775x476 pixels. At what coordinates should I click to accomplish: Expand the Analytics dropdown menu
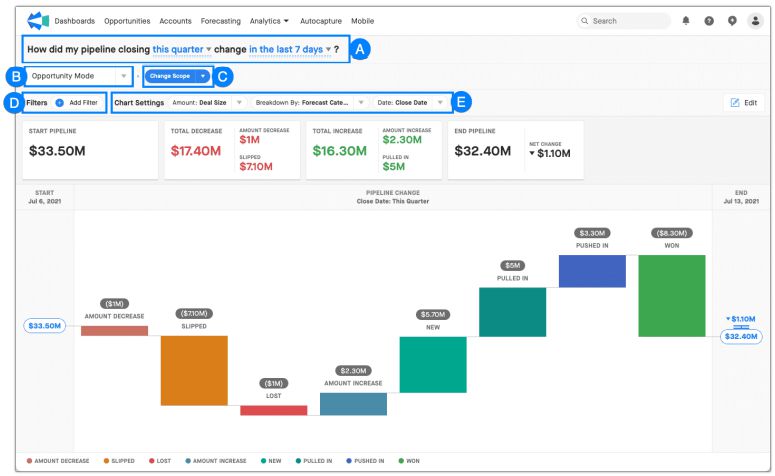(x=269, y=21)
